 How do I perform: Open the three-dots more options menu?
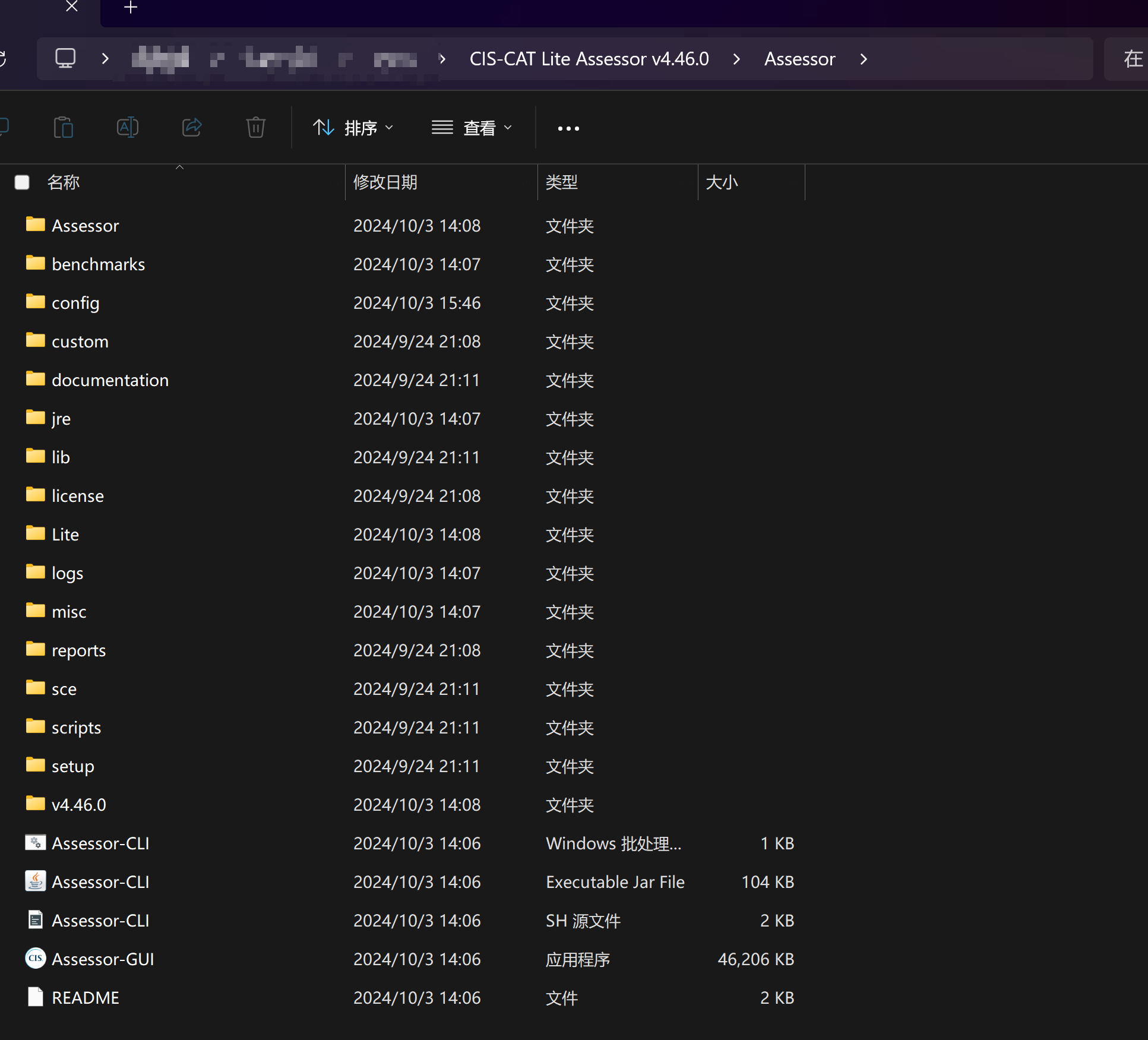point(568,128)
